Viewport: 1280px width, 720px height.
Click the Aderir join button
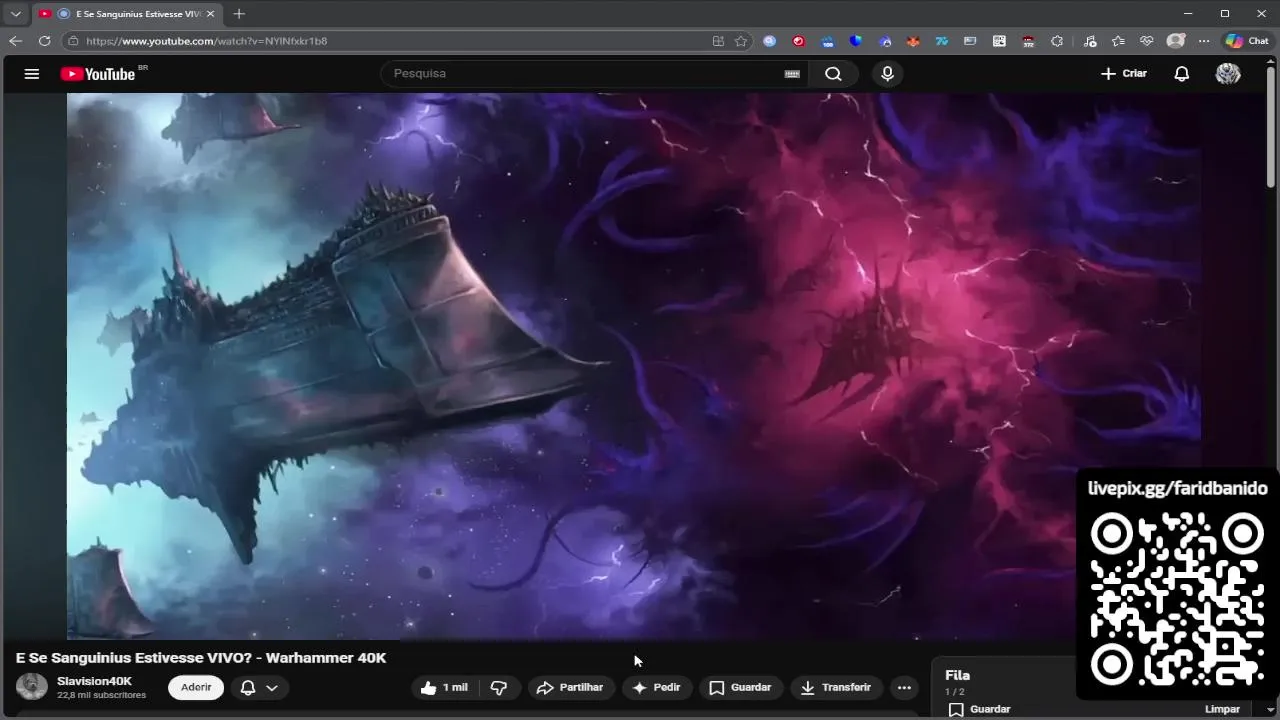tap(196, 688)
